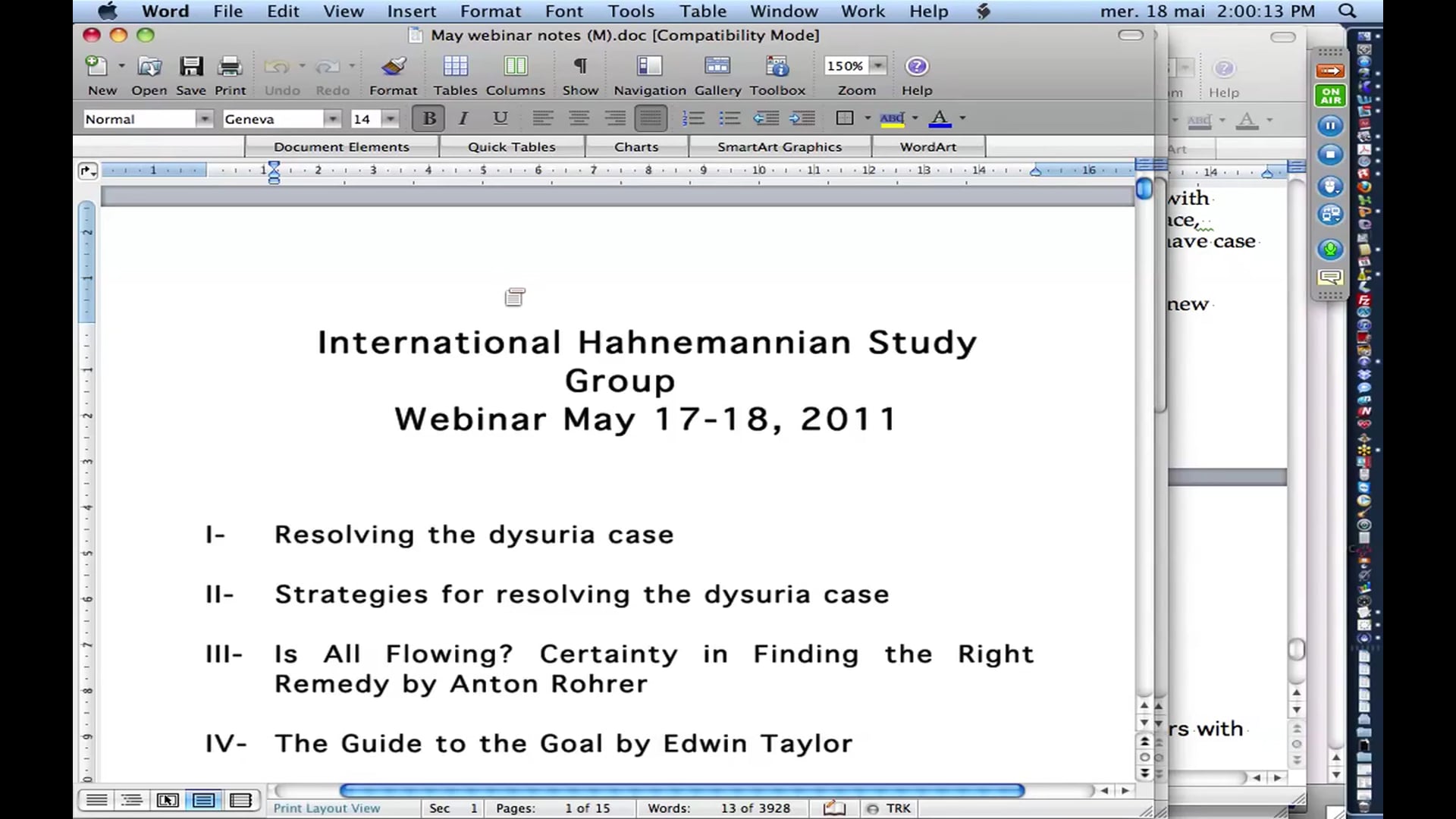
Task: Open the Gallery toolbar icon
Action: point(717,67)
